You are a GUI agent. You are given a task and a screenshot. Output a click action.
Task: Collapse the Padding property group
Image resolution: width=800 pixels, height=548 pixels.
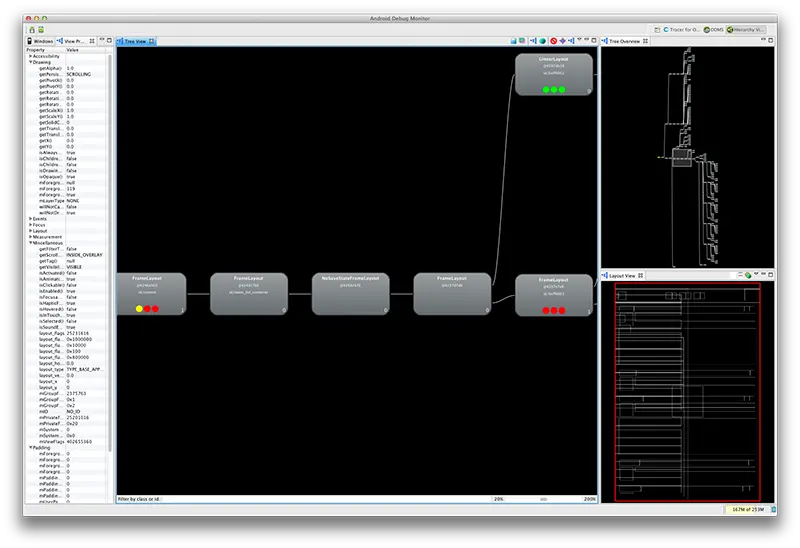click(30, 447)
